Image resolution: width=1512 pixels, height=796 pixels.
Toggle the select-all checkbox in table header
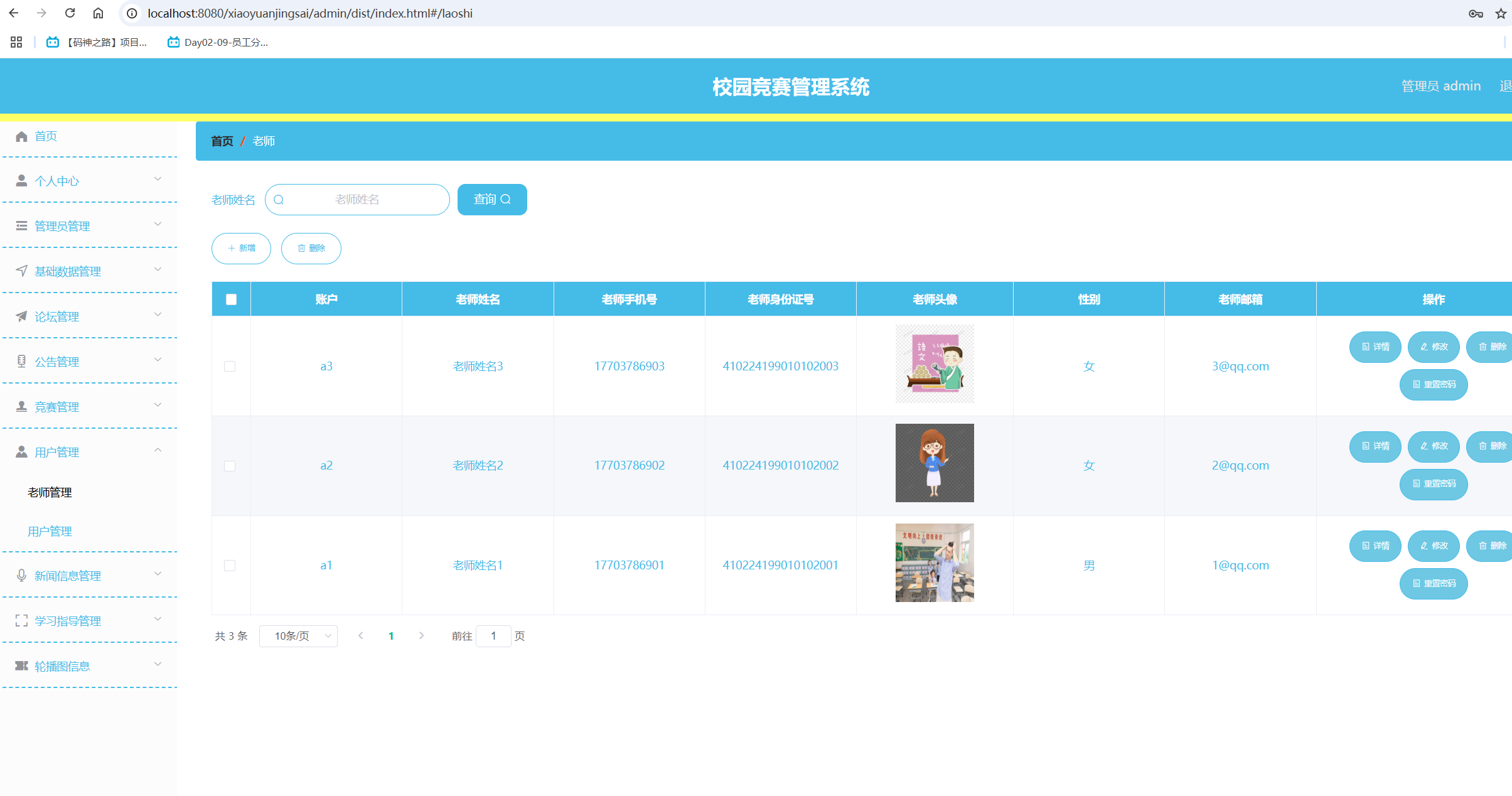pos(231,299)
